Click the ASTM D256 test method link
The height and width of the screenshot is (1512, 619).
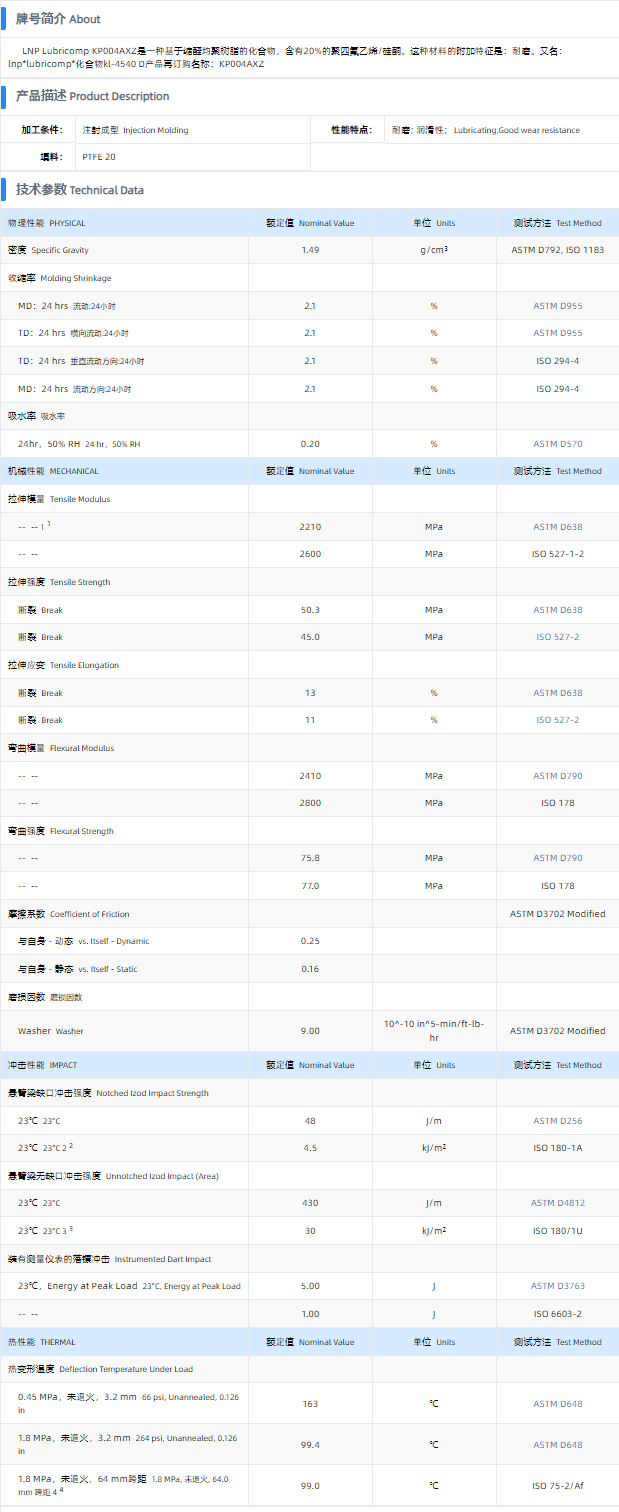click(557, 1121)
